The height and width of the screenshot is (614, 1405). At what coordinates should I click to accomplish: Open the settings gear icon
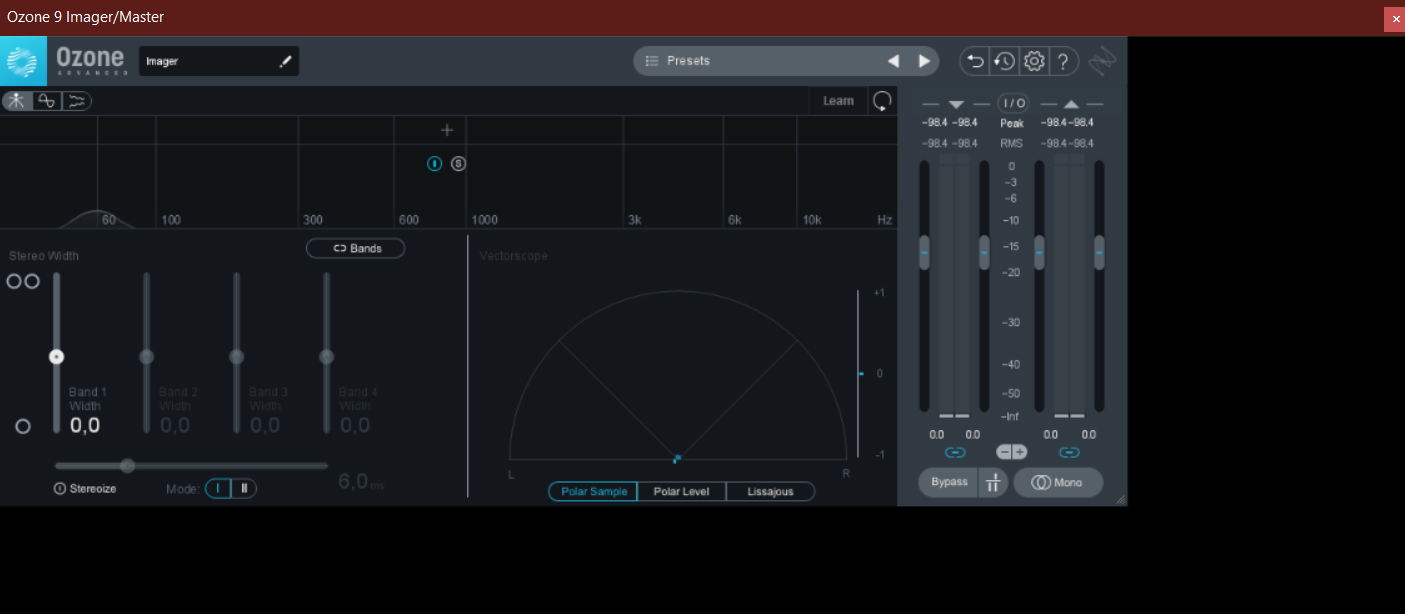click(x=1034, y=61)
